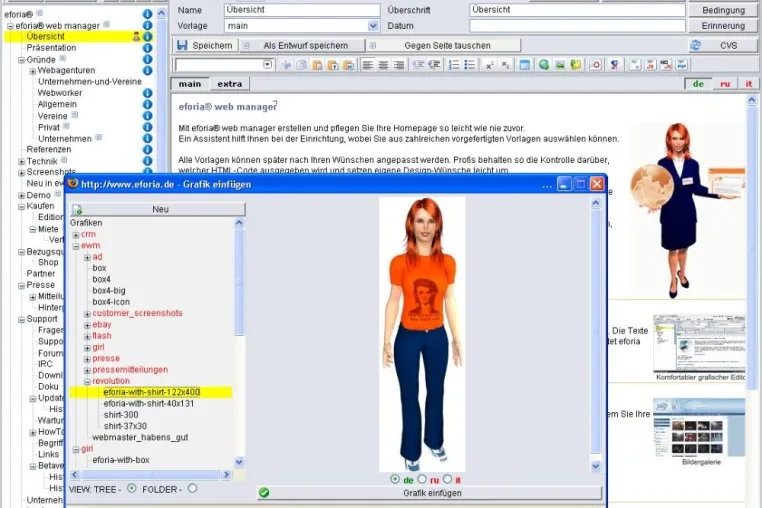Click the indent icon in editor toolbar
The width and height of the screenshot is (762, 508).
(x=434, y=65)
